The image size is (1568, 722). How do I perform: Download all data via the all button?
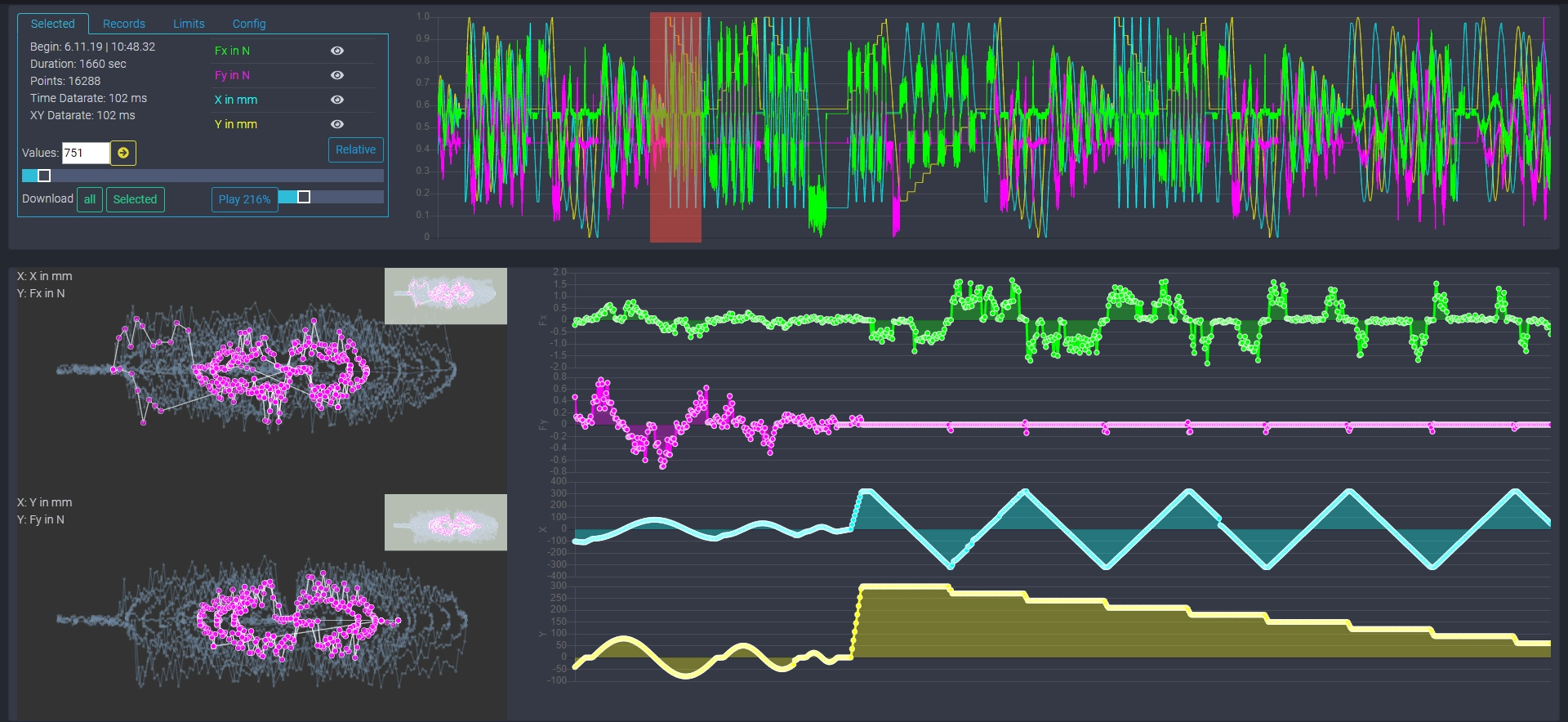90,199
